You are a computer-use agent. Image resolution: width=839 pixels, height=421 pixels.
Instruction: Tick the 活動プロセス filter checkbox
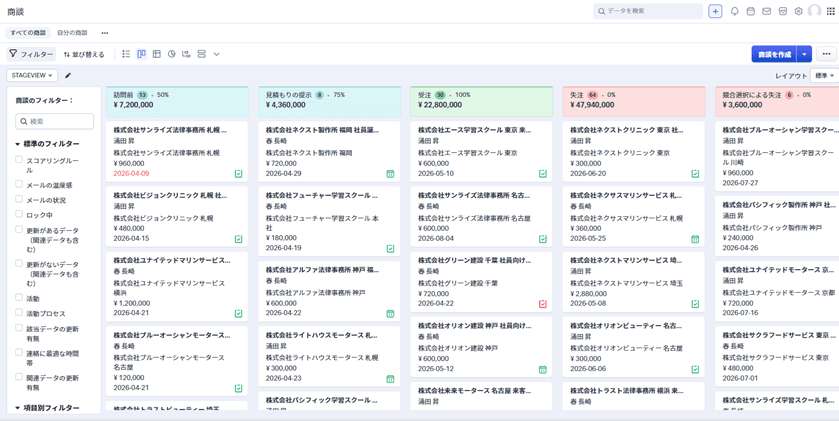pyautogui.click(x=19, y=313)
